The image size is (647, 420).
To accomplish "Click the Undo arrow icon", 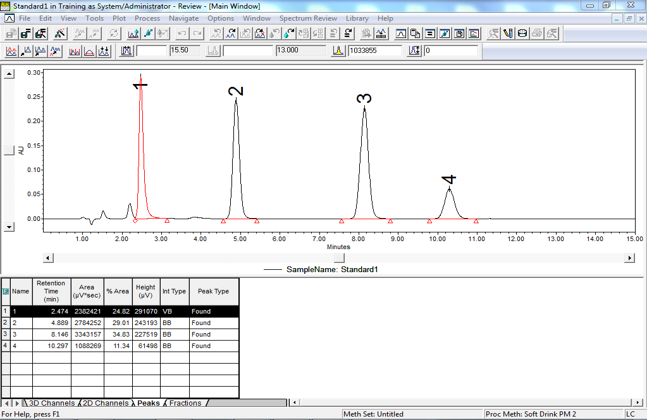I will tap(182, 33).
